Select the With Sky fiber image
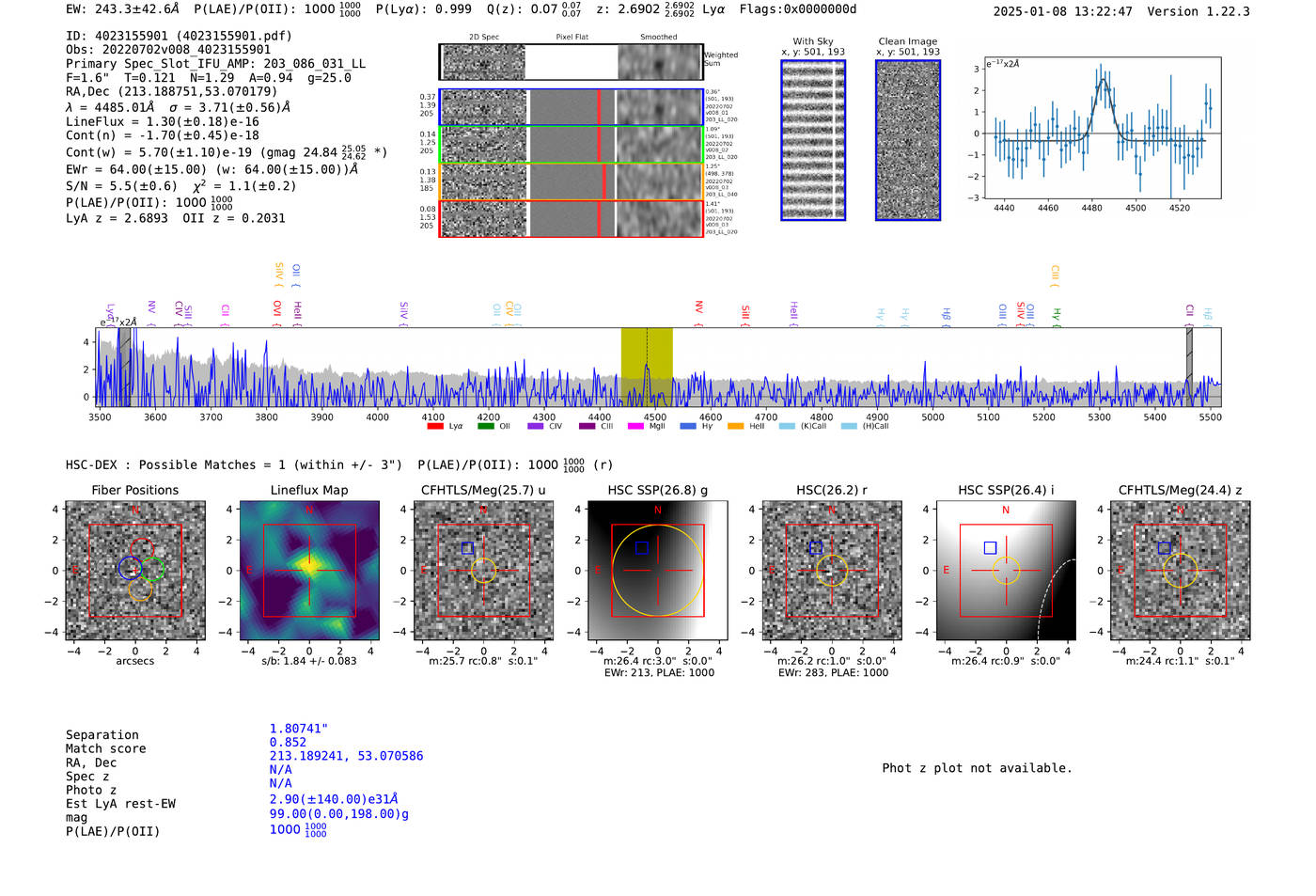 pyautogui.click(x=813, y=140)
